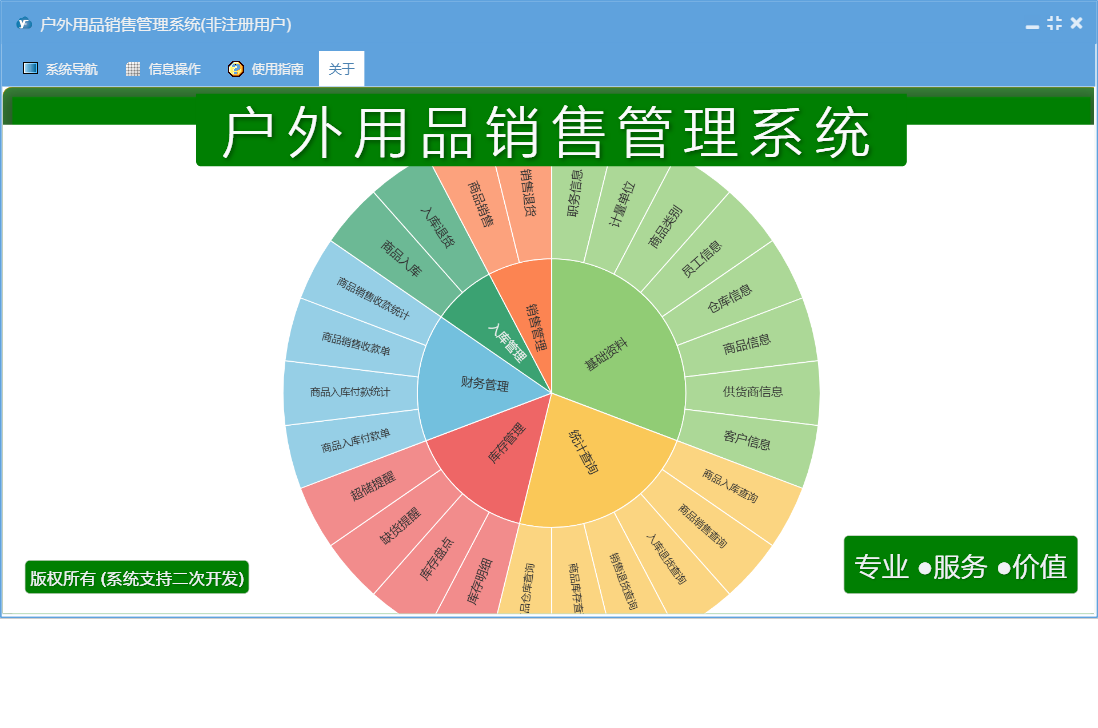Open the 库存明细 chart segment
Viewport: 1098px width, 728px height.
tap(479, 580)
